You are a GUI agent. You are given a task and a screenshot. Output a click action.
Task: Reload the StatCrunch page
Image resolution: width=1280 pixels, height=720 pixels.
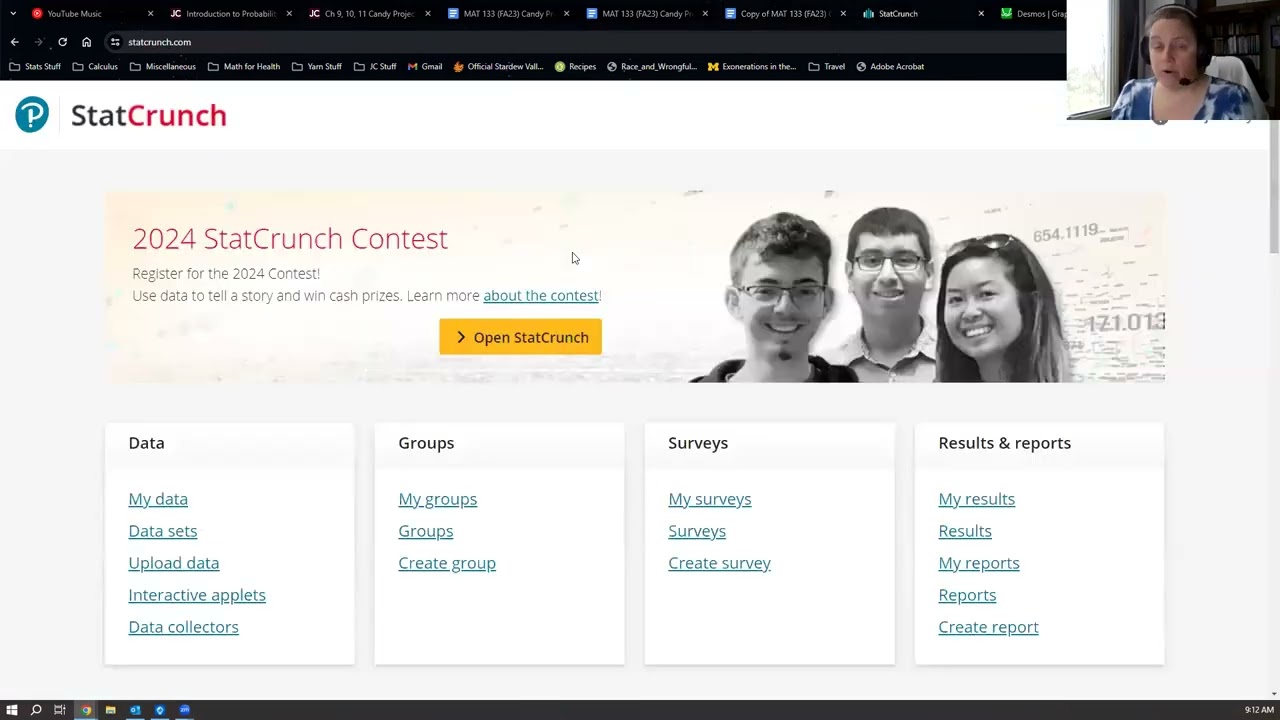tap(62, 42)
